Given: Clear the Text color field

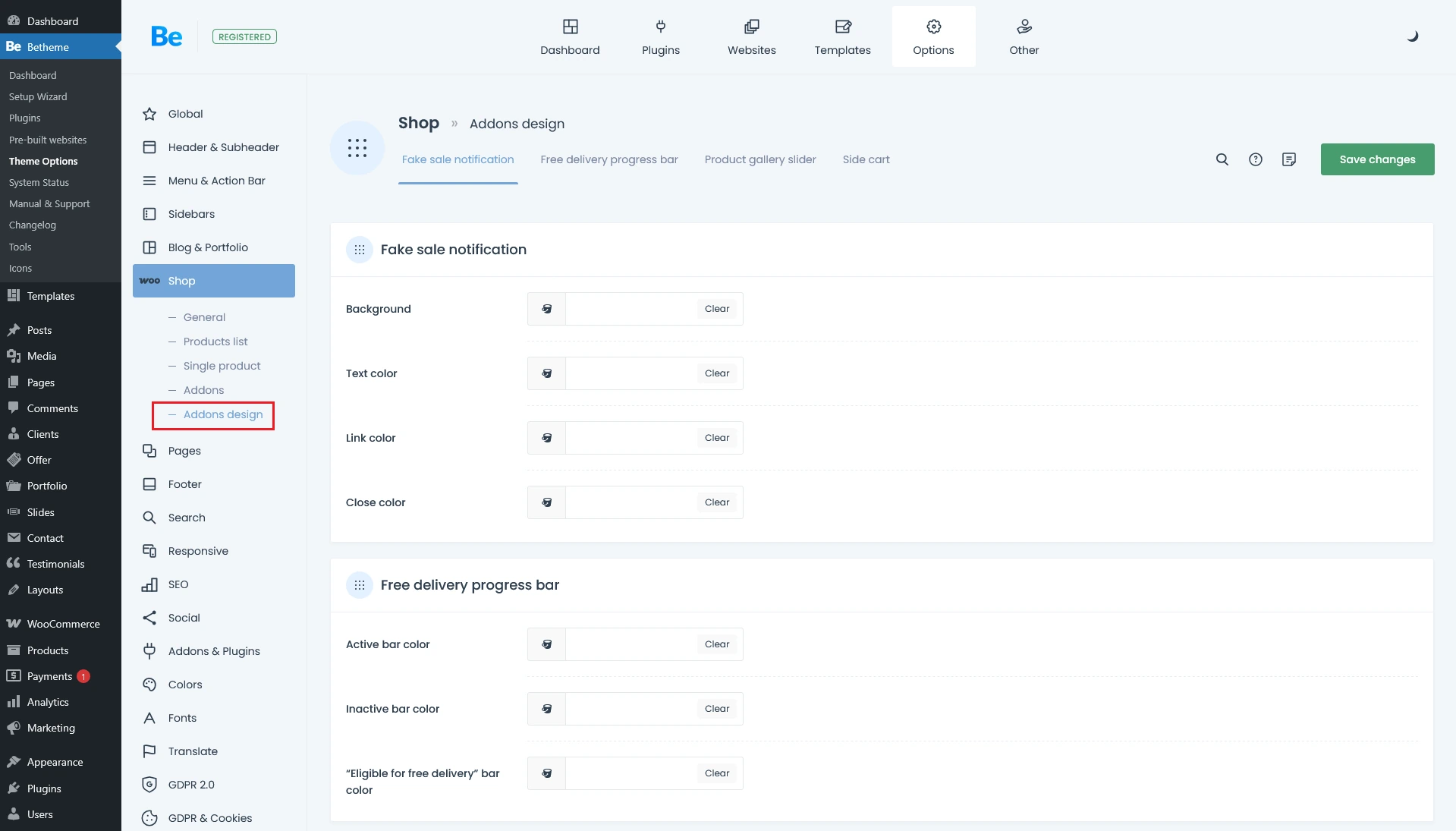Looking at the screenshot, I should [715, 373].
